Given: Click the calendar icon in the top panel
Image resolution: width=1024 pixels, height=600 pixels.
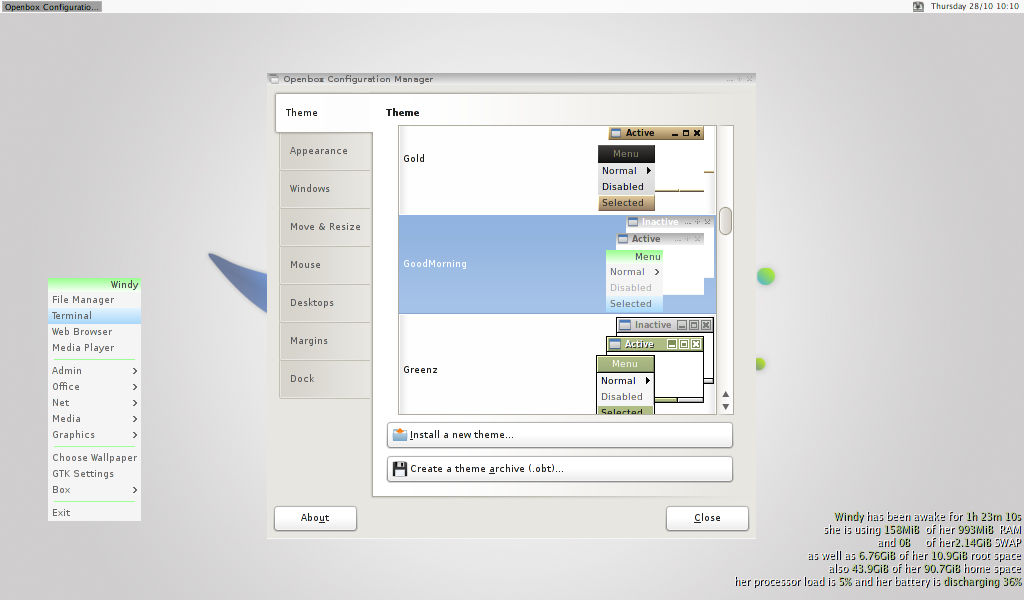Looking at the screenshot, I should pyautogui.click(x=917, y=6).
